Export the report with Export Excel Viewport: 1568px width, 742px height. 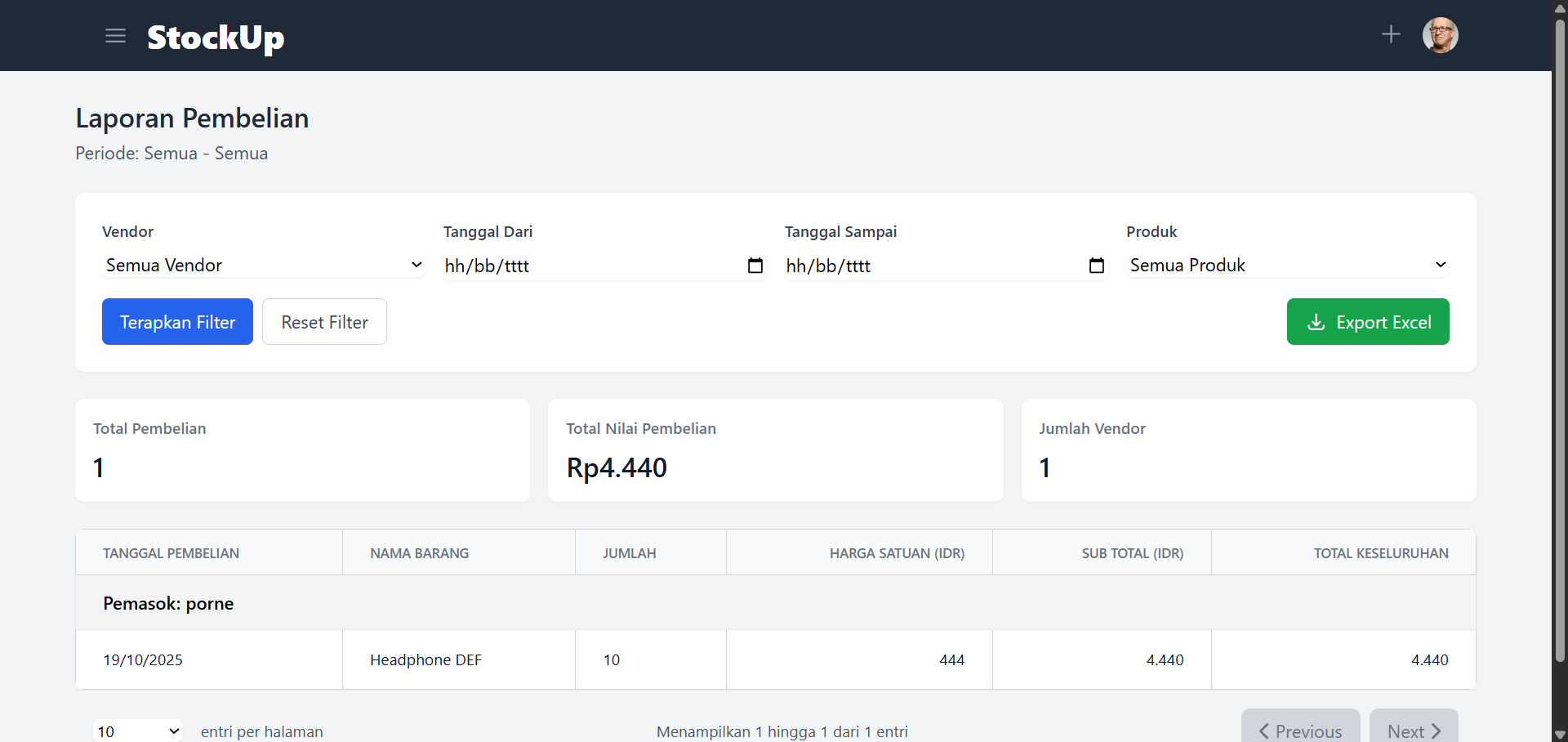(x=1368, y=321)
